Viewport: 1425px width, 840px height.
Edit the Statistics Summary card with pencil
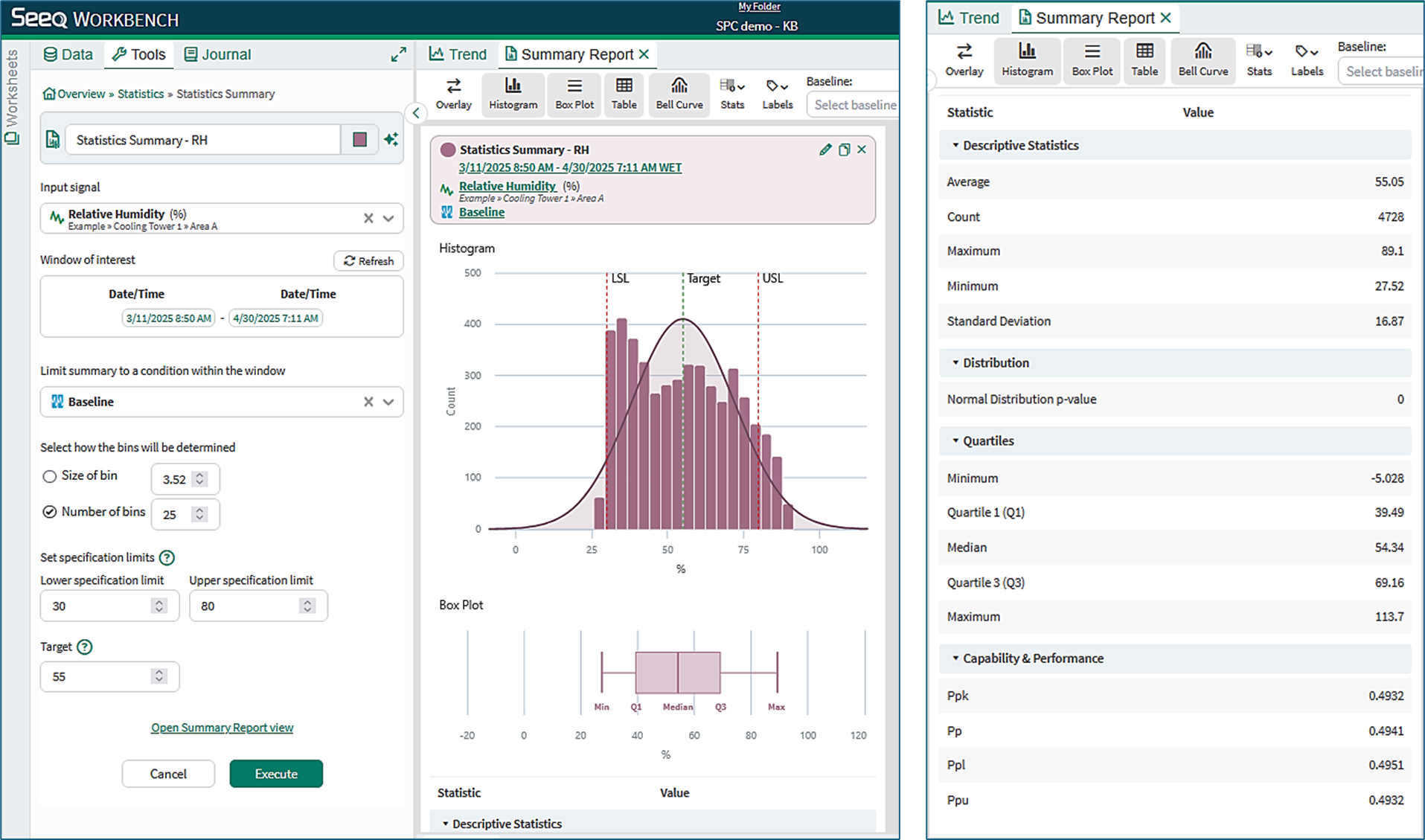[x=825, y=150]
